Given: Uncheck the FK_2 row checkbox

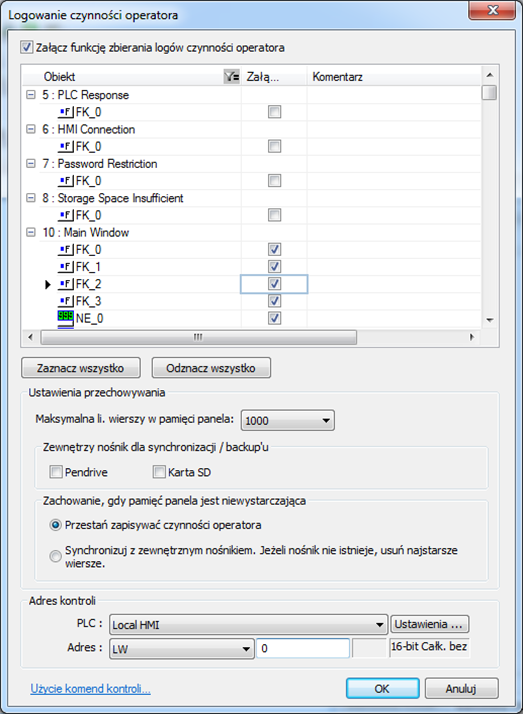Looking at the screenshot, I should pos(274,284).
